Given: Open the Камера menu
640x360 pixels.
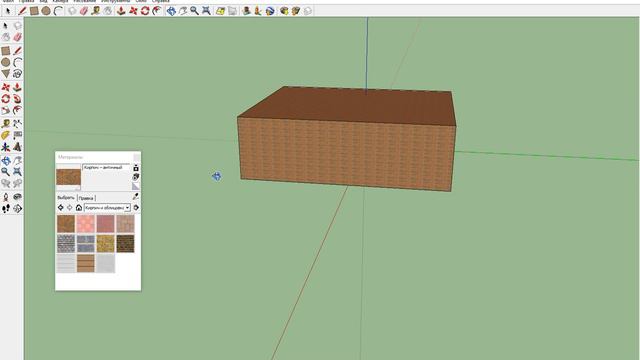Looking at the screenshot, I should (x=60, y=1).
